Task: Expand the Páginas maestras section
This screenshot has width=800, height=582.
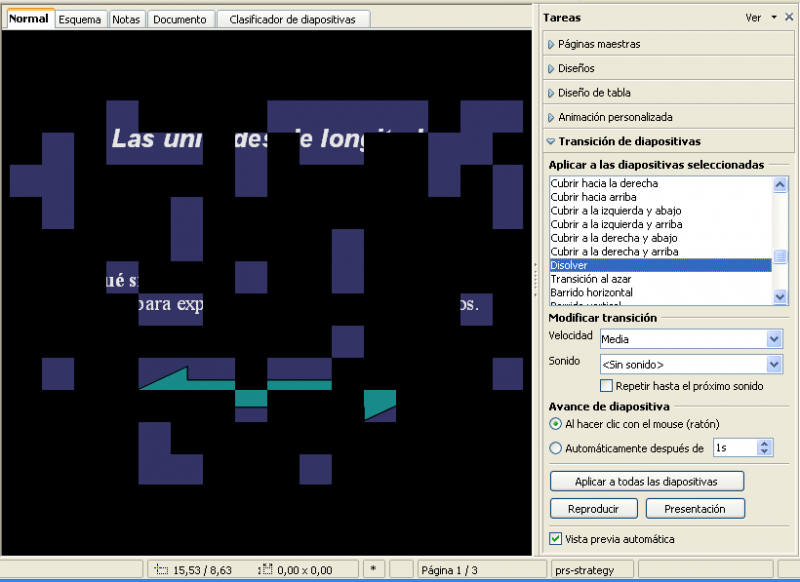Action: 599,44
